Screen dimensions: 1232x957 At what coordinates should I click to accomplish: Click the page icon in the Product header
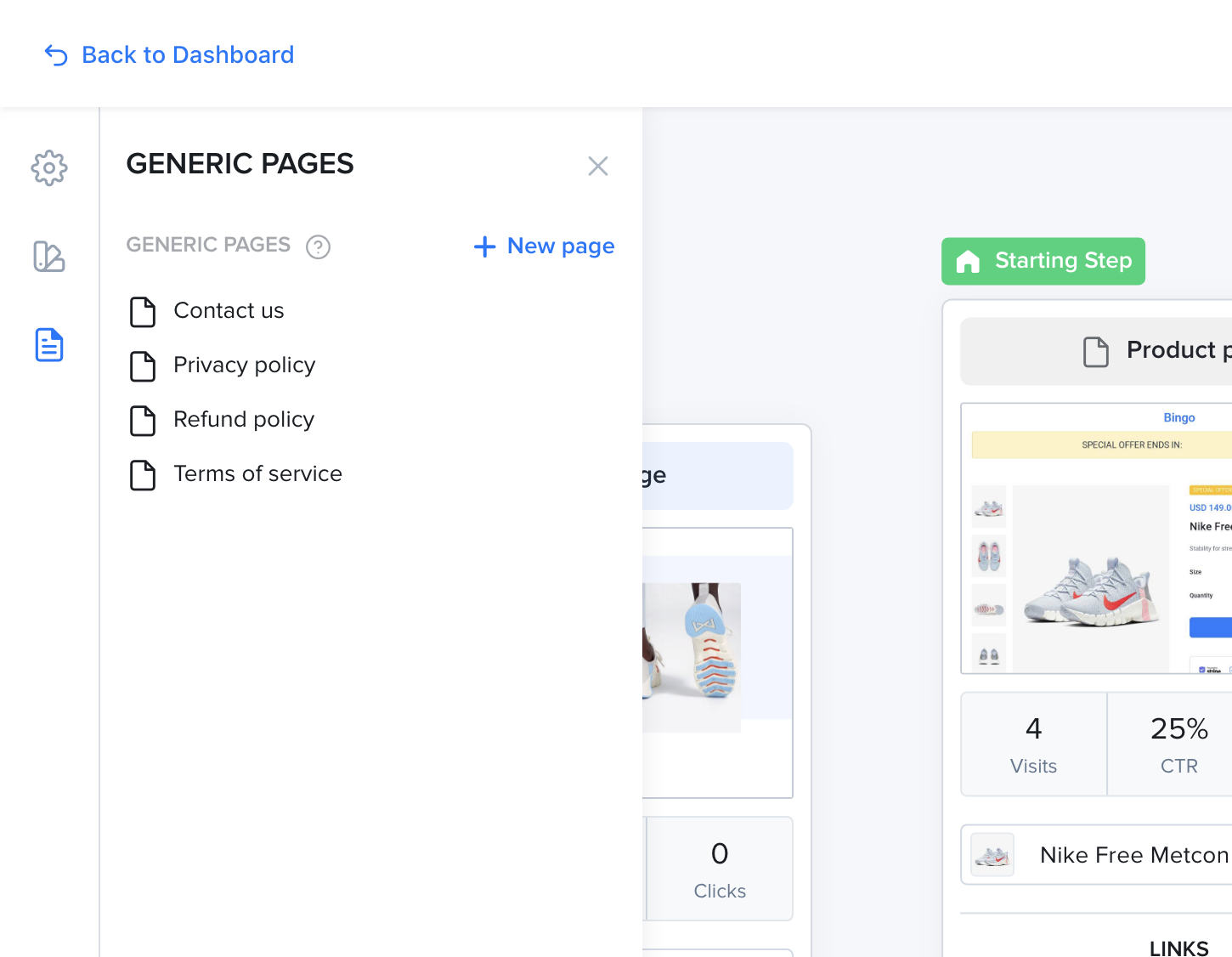[1096, 351]
